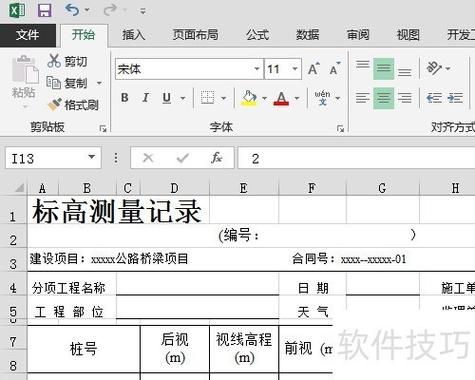Switch to the 数据 tab

click(307, 35)
